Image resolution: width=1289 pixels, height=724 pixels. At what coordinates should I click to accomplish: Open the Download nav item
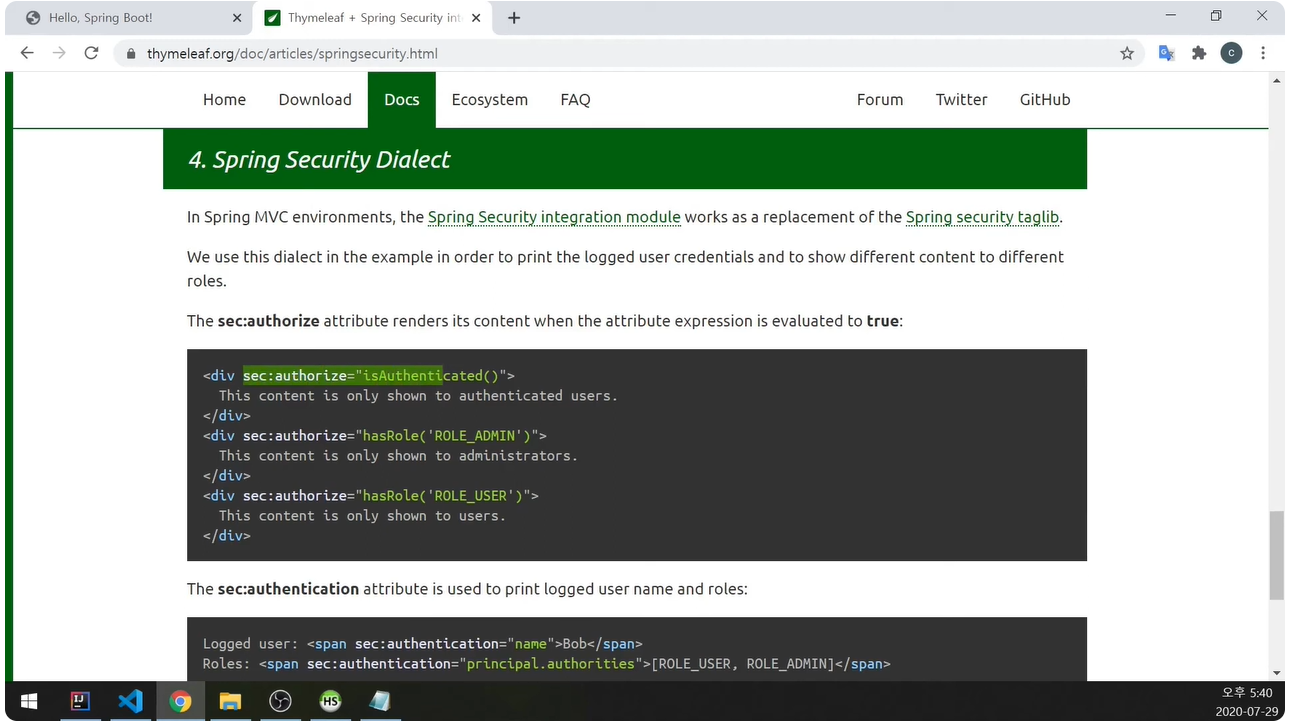[315, 100]
